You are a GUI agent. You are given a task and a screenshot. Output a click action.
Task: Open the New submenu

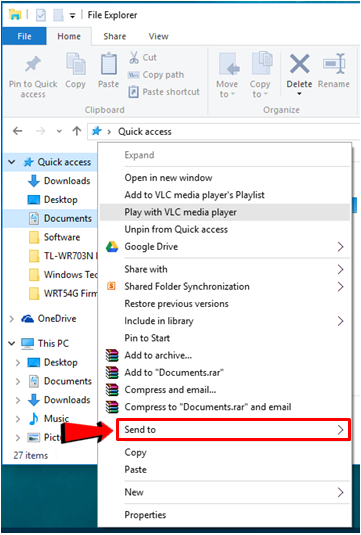click(225, 492)
